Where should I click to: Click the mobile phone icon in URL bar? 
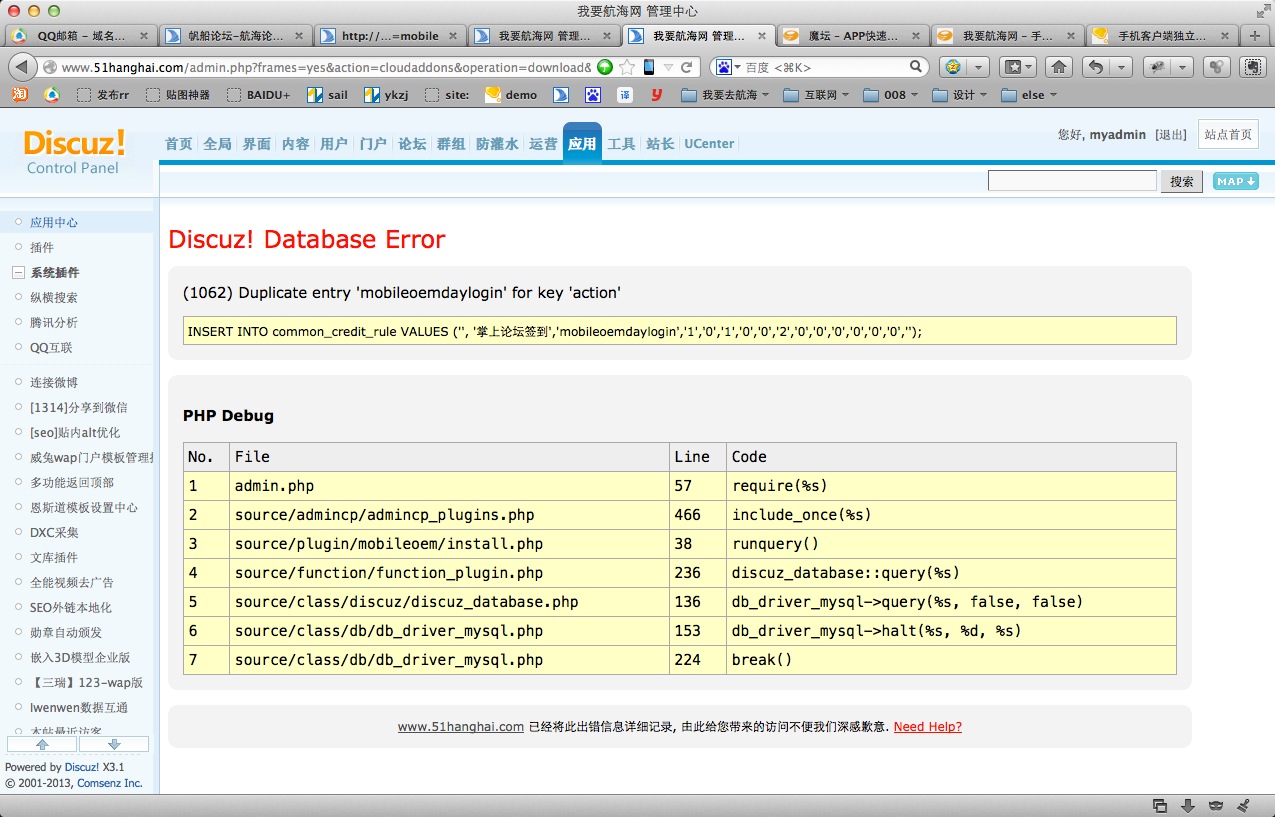649,67
